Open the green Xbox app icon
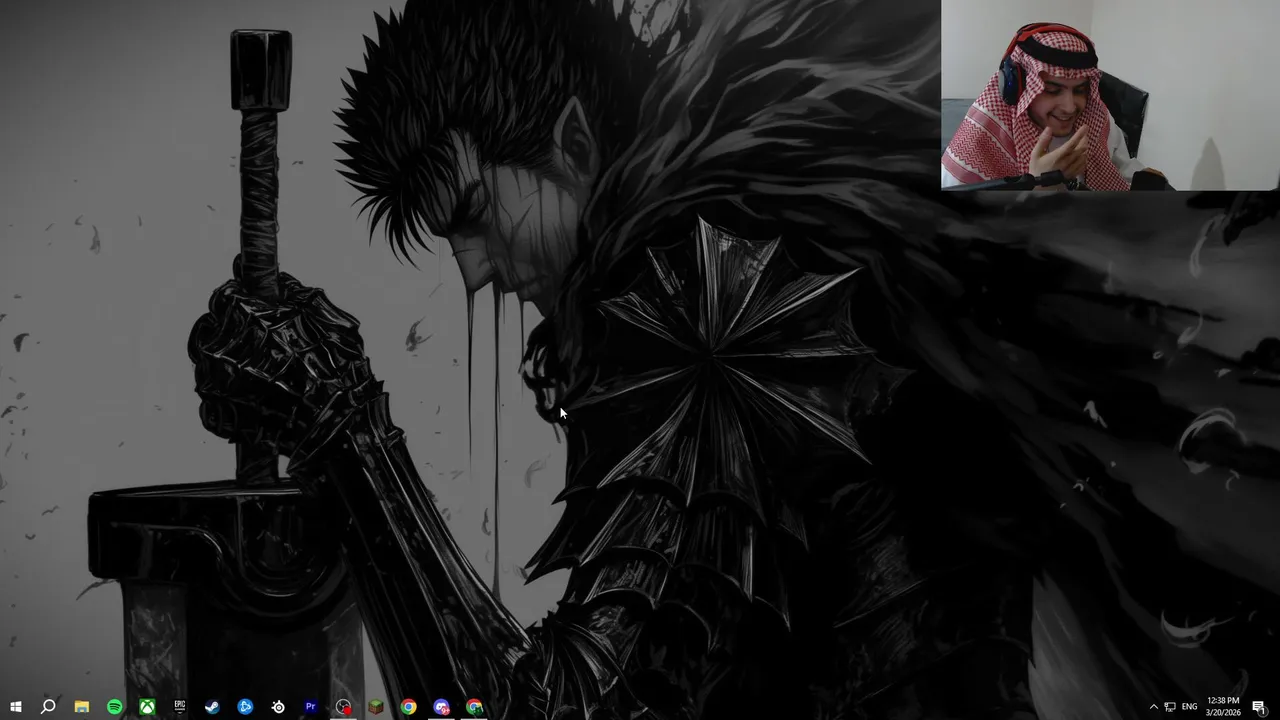The width and height of the screenshot is (1280, 720). coord(147,707)
